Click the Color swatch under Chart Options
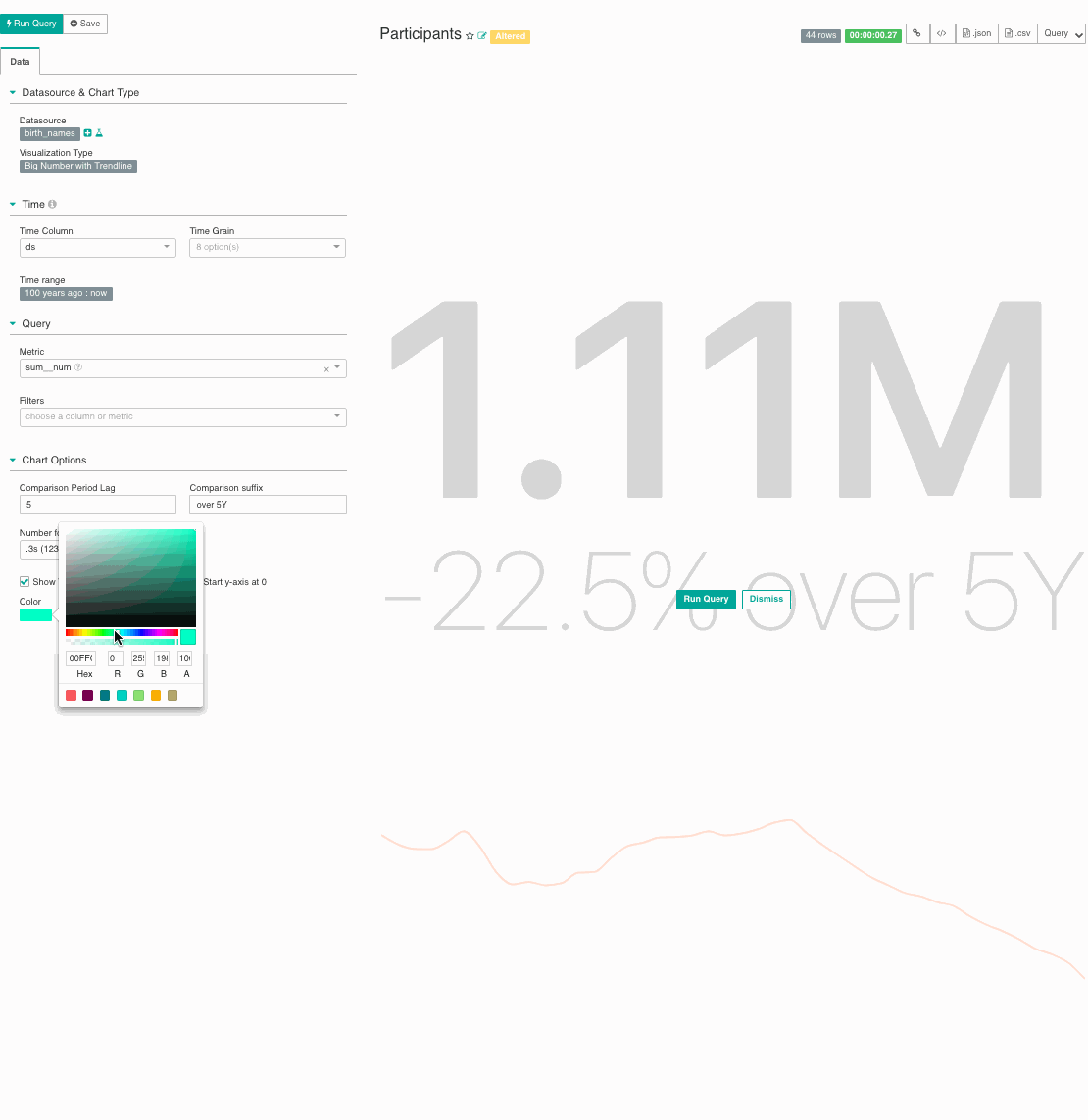Screen dimensions: 1088x1120 (35, 615)
